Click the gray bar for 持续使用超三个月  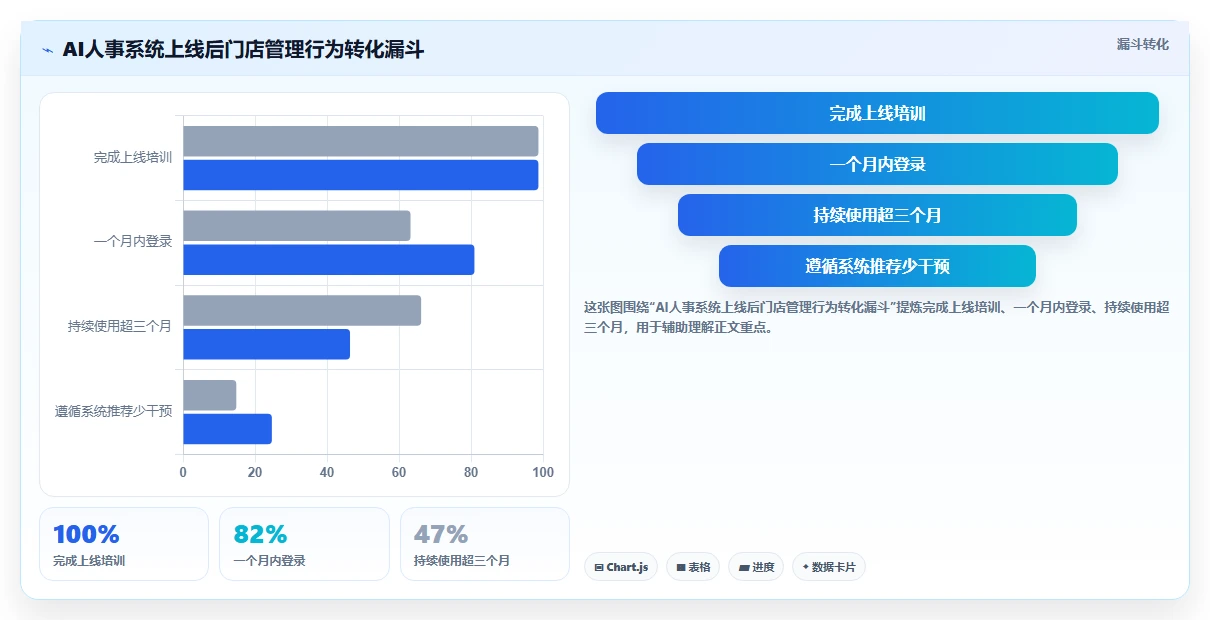[x=302, y=310]
